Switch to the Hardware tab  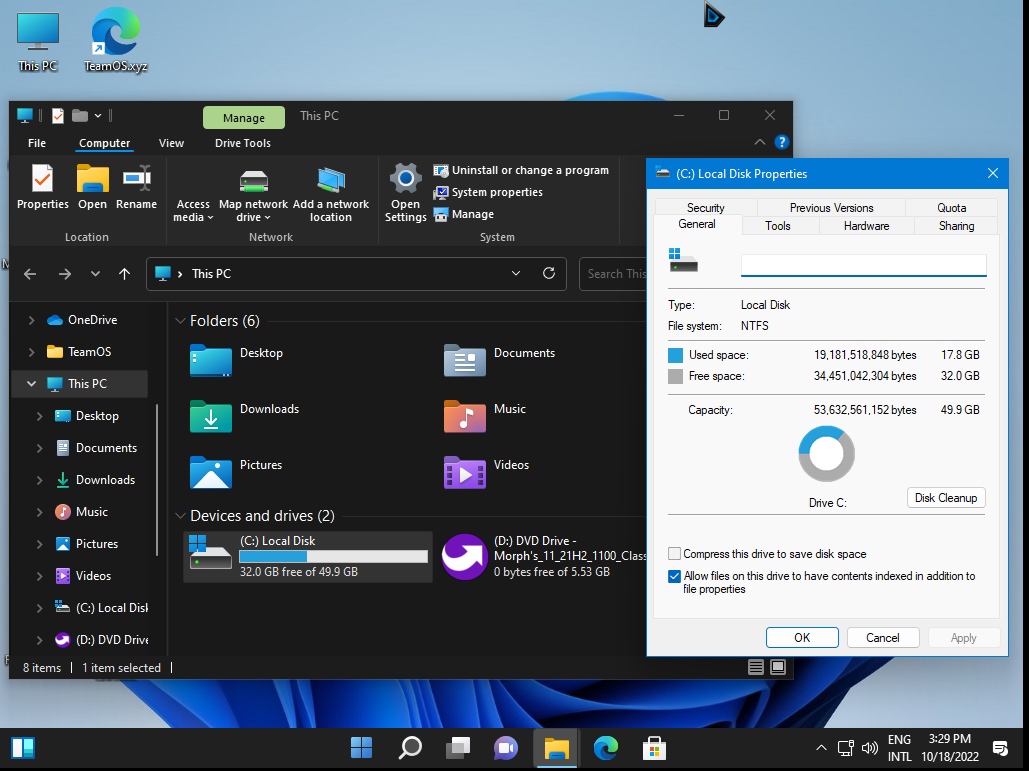coord(866,226)
